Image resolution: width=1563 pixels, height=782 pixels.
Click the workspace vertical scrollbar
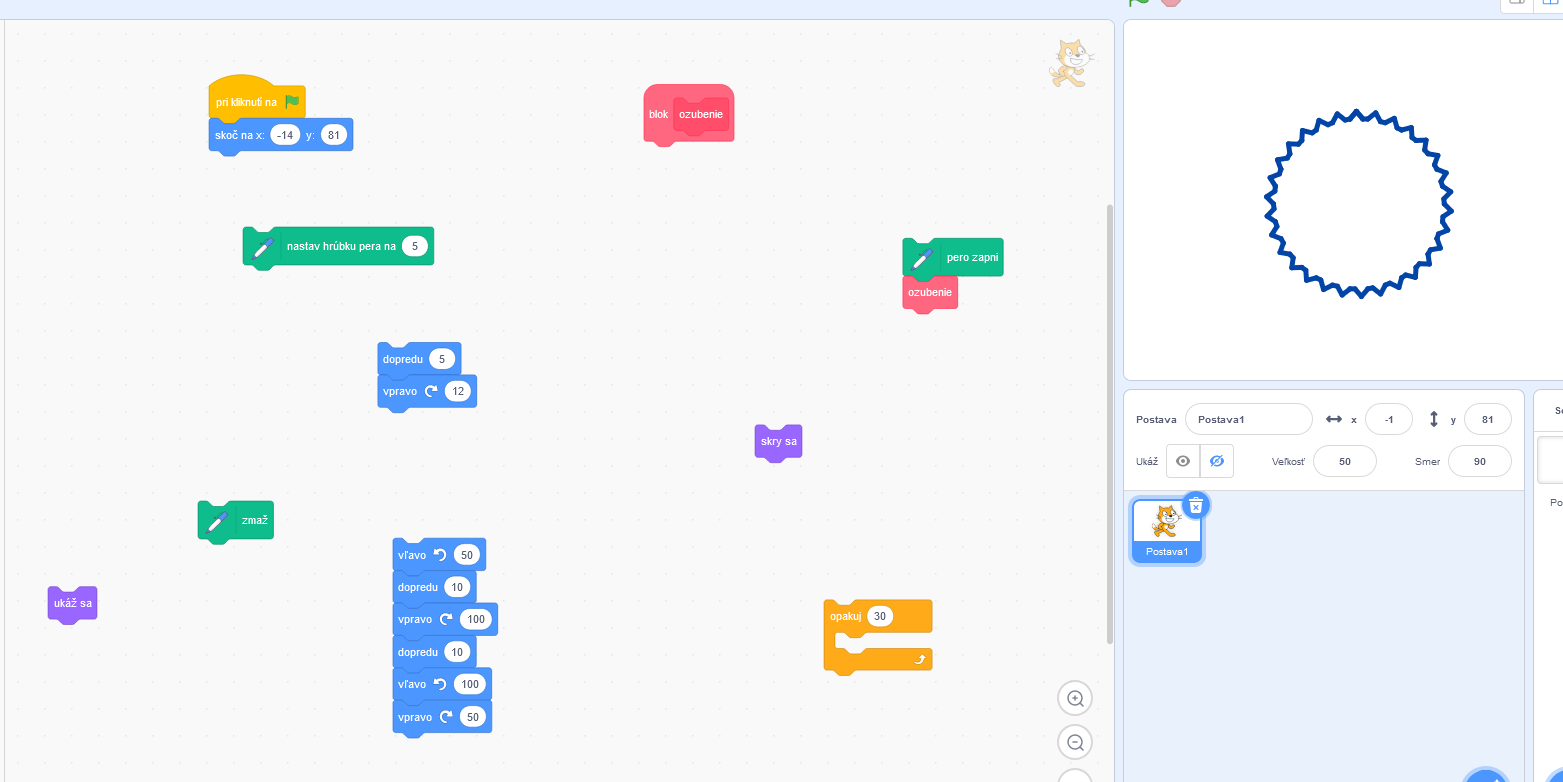point(1109,420)
